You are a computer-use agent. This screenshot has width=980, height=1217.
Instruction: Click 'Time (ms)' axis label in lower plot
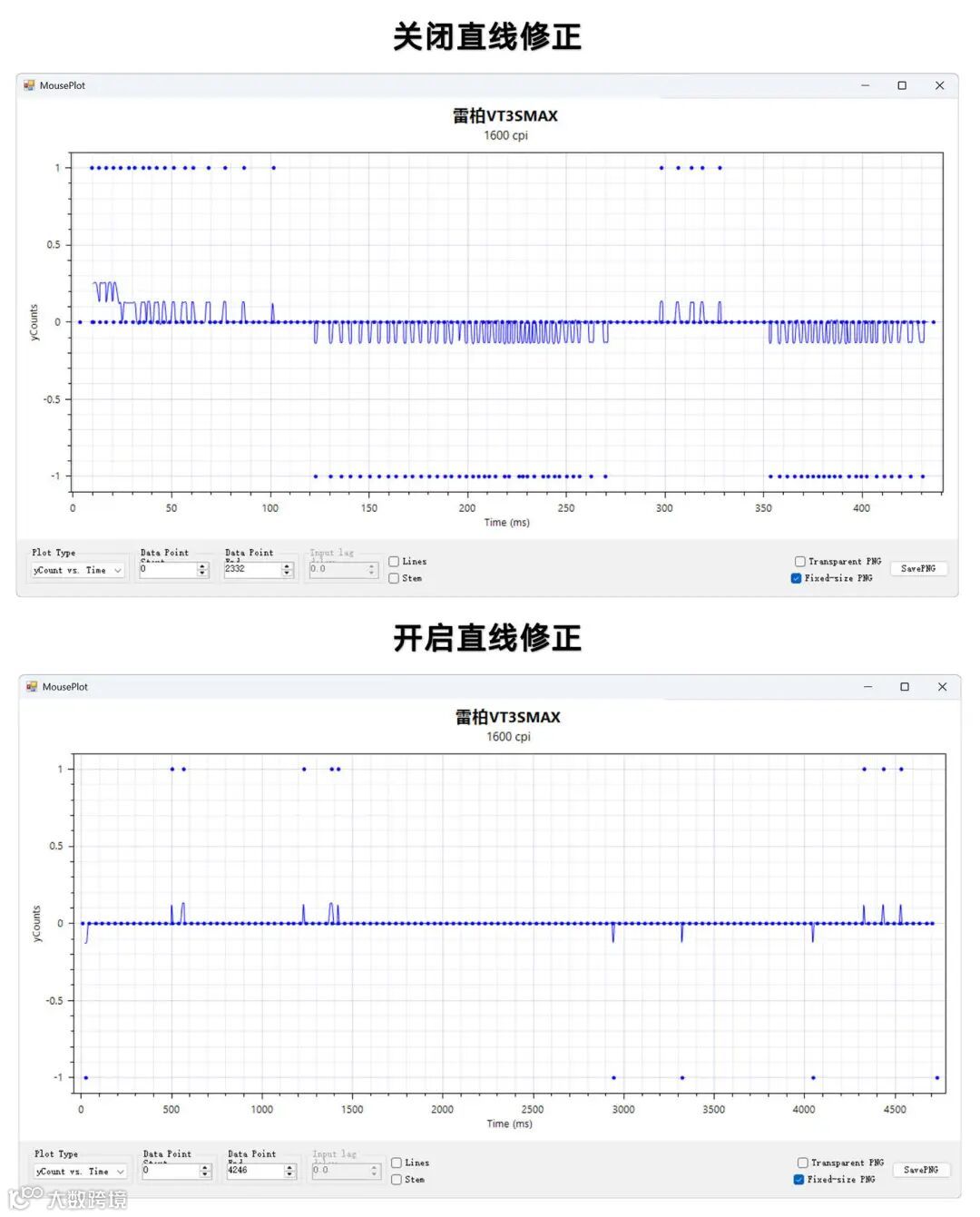pyautogui.click(x=509, y=1124)
